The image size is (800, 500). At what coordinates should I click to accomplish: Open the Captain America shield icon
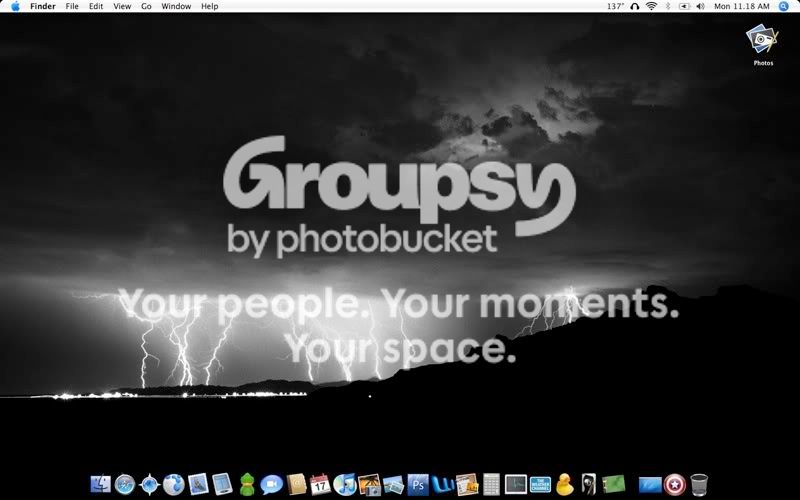(x=674, y=484)
